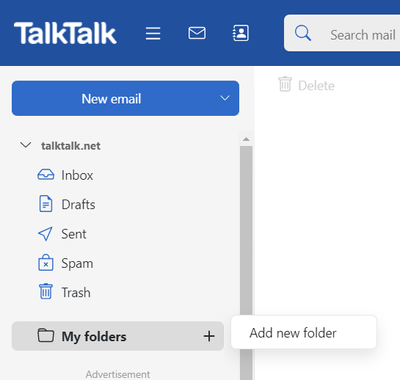Click the sidebar scrollbar up arrow
The width and height of the screenshot is (400, 380).
coord(246,139)
